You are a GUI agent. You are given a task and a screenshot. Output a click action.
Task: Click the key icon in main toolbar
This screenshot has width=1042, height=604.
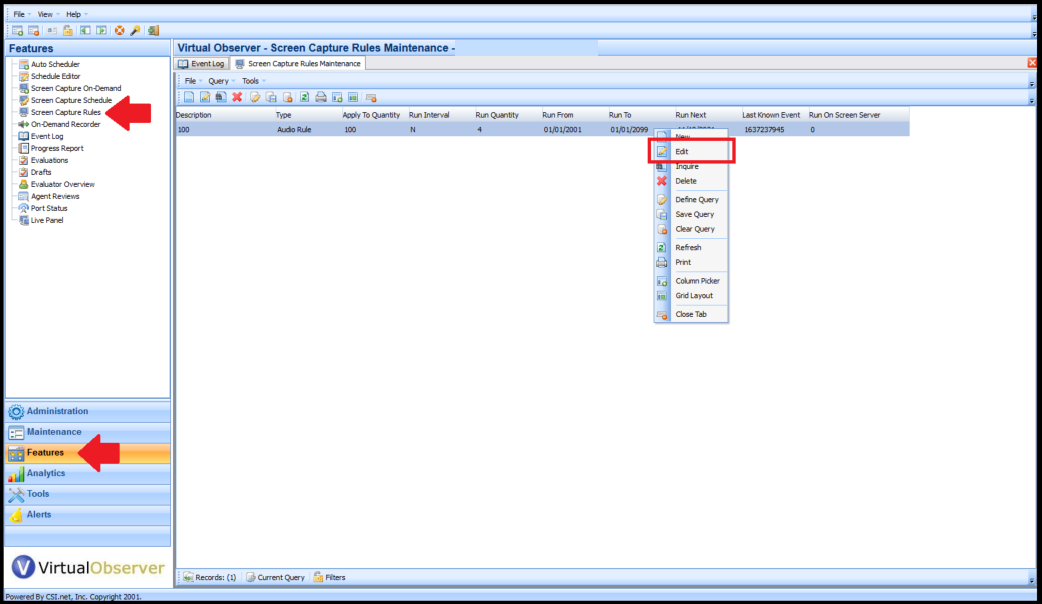coord(136,31)
